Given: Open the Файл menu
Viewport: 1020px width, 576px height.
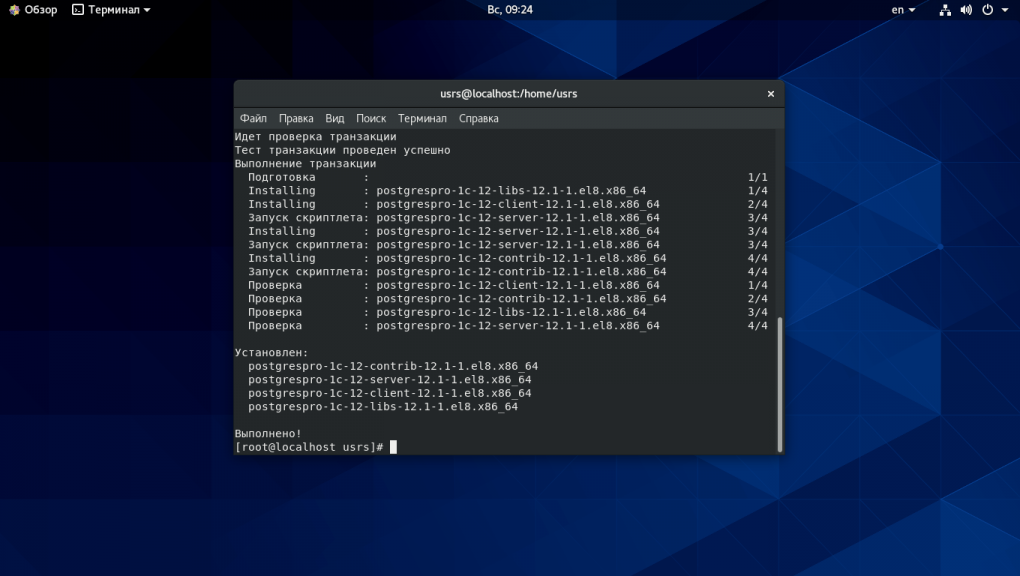Looking at the screenshot, I should [253, 118].
